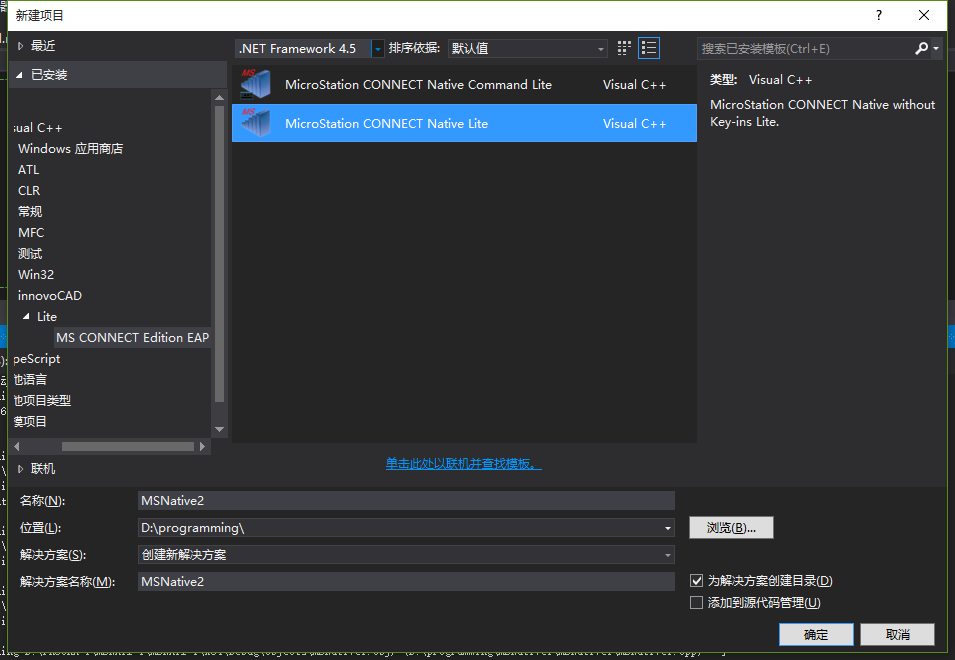Click tree scrollbar up arrow
Screen dimensions: 955x660
coord(220,97)
